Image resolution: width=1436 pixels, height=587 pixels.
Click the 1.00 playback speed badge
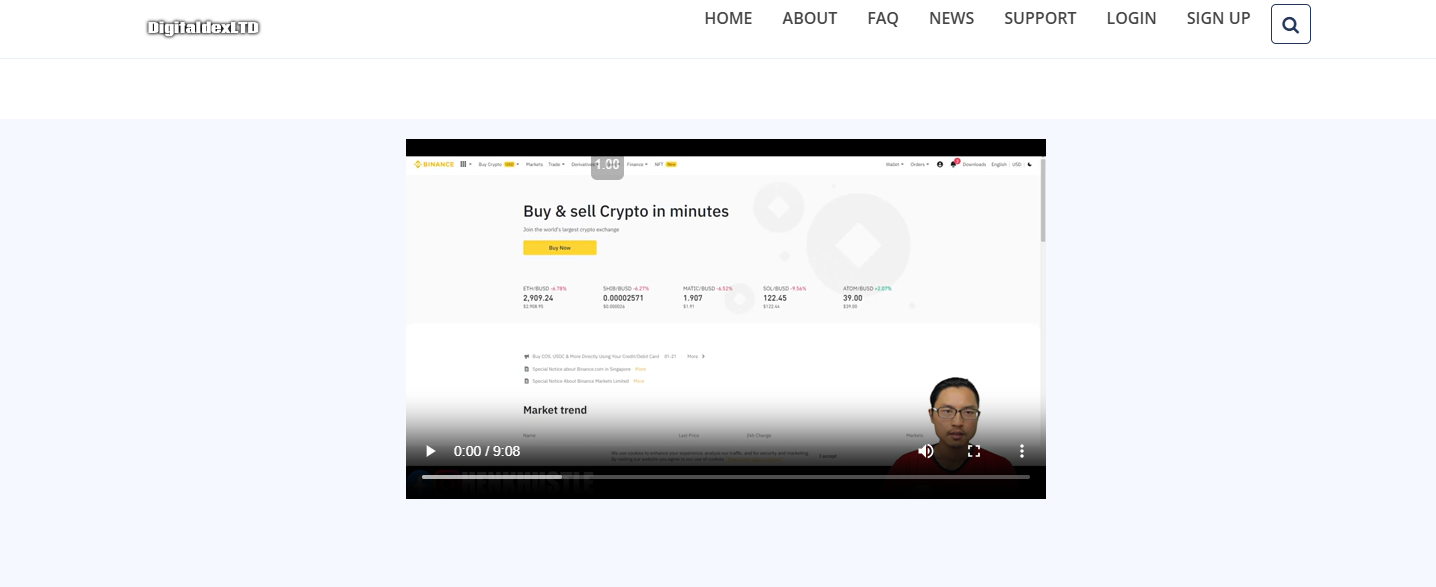coord(607,164)
